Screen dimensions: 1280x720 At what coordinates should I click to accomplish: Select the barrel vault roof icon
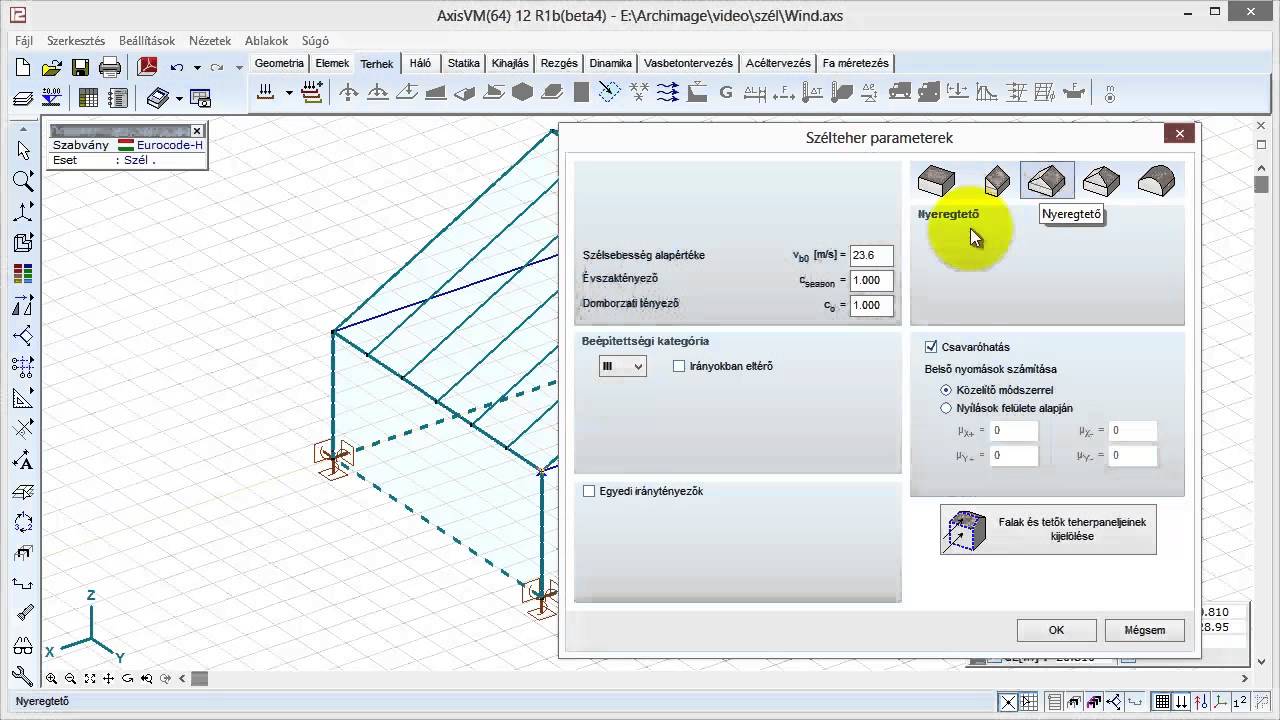1156,181
